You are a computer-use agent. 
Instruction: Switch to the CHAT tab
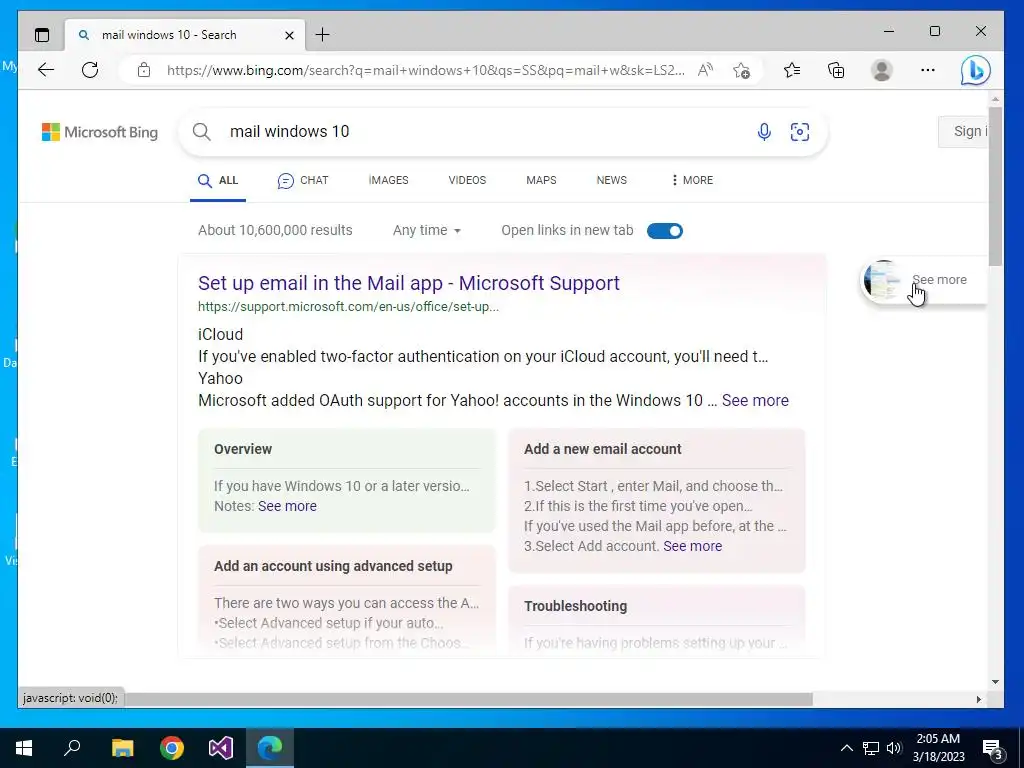tap(303, 181)
